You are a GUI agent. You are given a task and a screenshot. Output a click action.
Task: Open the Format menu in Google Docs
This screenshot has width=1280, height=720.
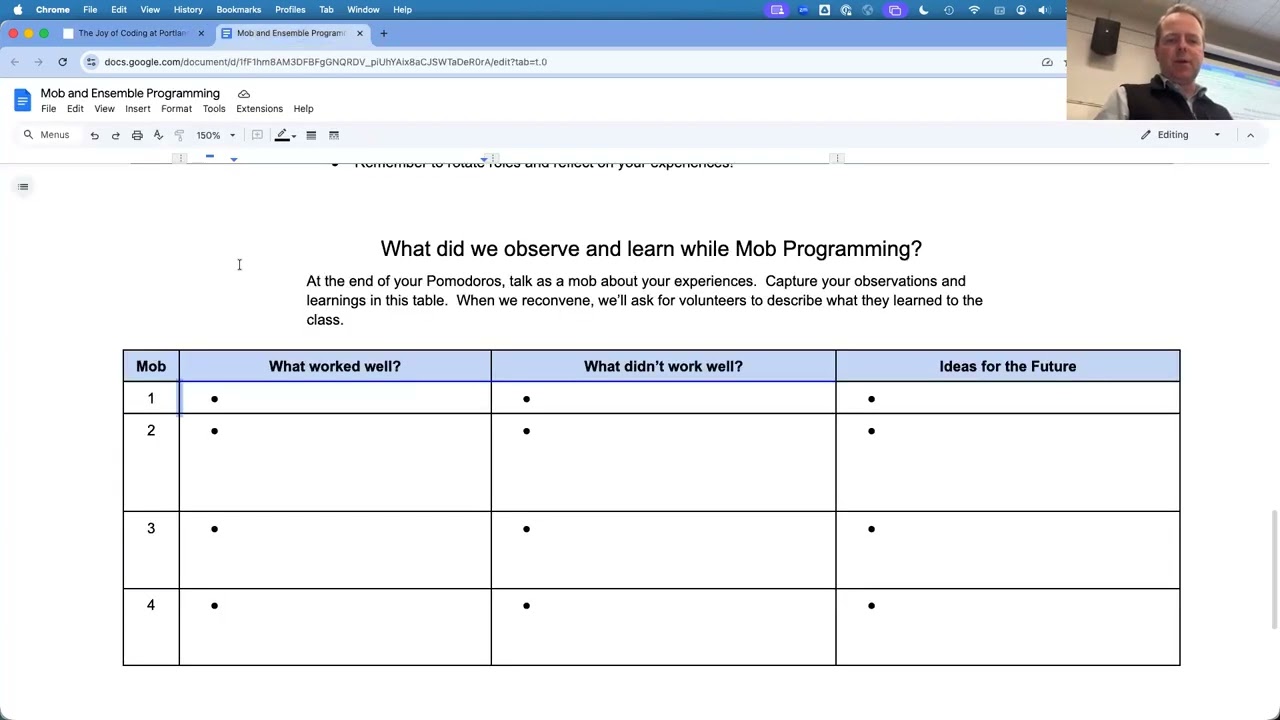coord(176,109)
